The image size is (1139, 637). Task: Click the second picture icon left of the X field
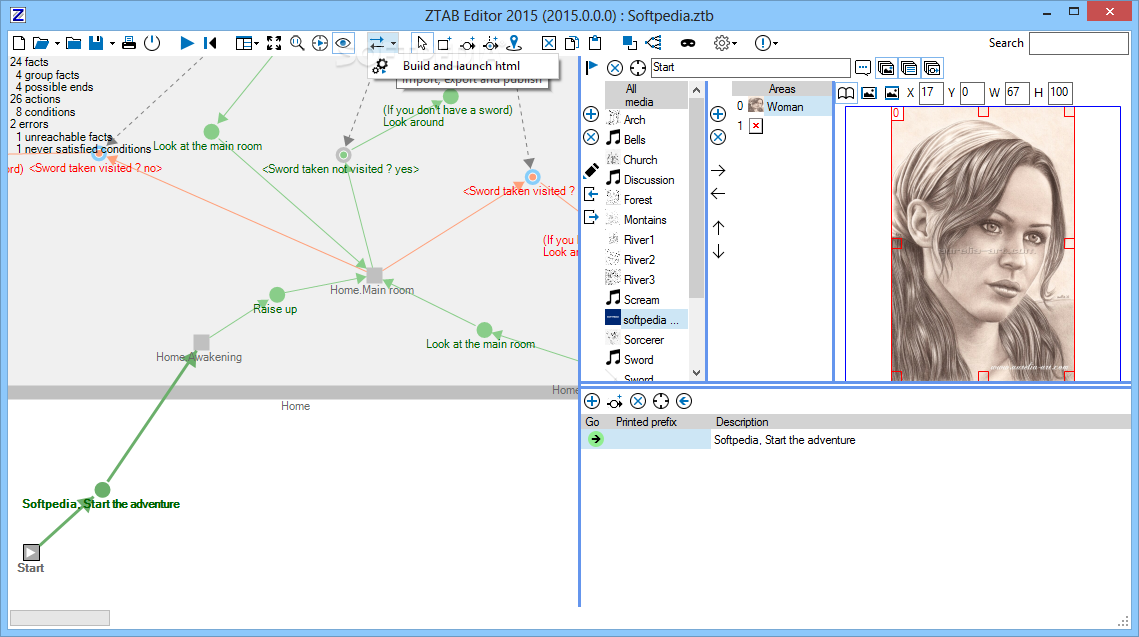(892, 93)
